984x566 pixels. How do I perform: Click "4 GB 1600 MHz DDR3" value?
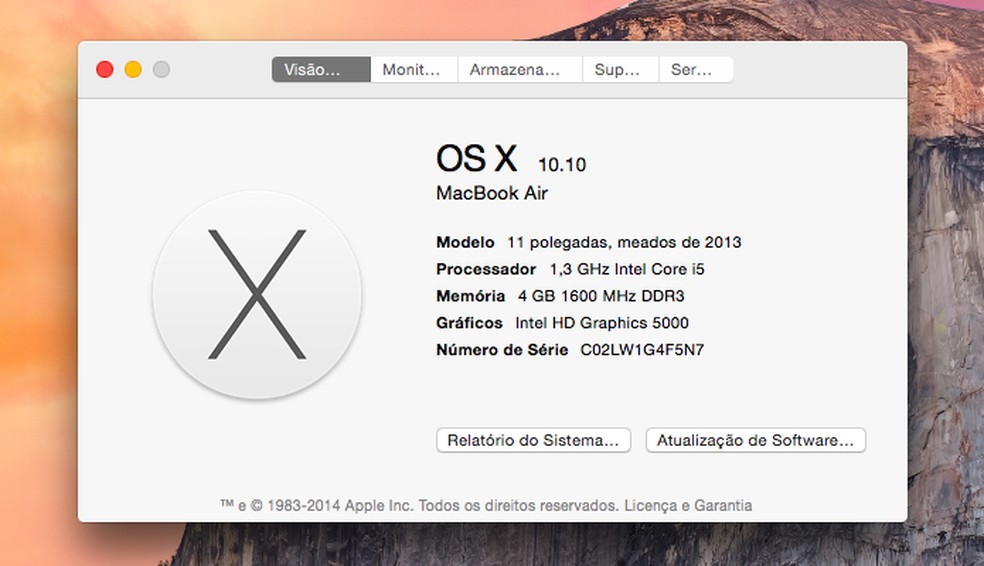tap(601, 296)
